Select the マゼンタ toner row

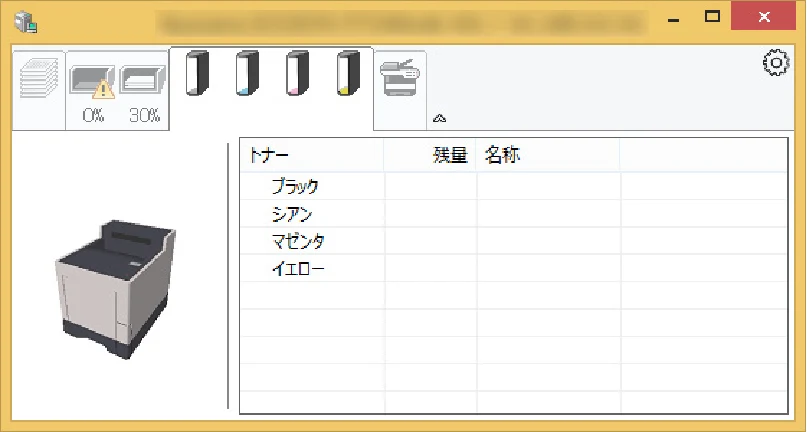pyautogui.click(x=514, y=241)
